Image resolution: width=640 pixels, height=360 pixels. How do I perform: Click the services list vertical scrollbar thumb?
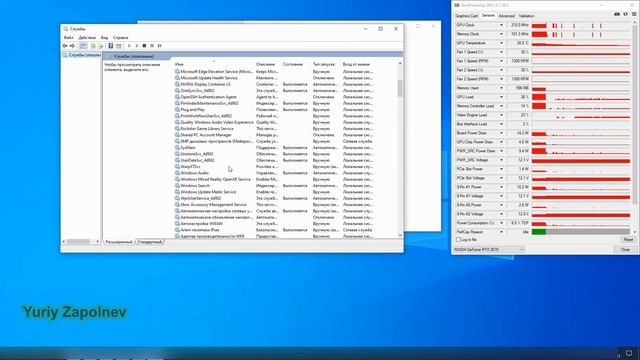(400, 88)
